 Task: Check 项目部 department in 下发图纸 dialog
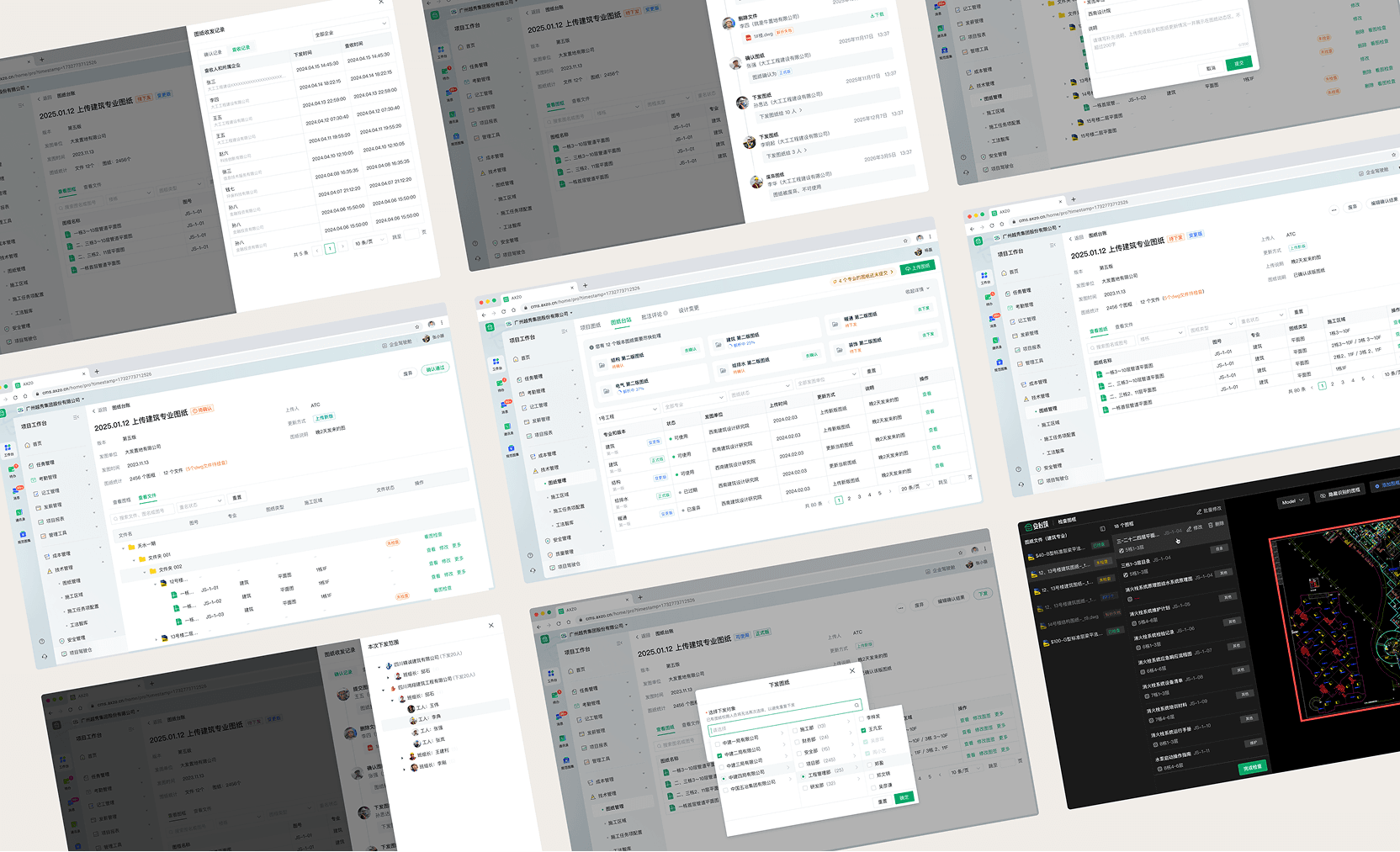tap(802, 765)
